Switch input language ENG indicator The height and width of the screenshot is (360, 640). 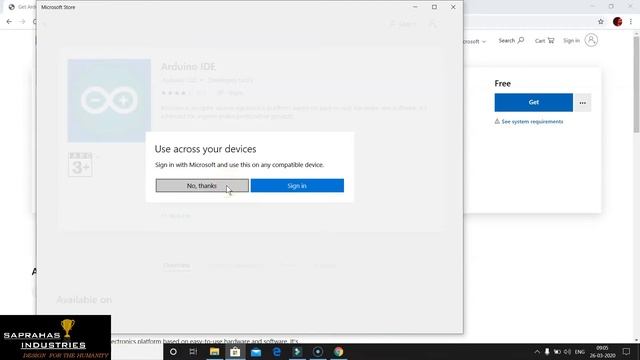(580, 352)
